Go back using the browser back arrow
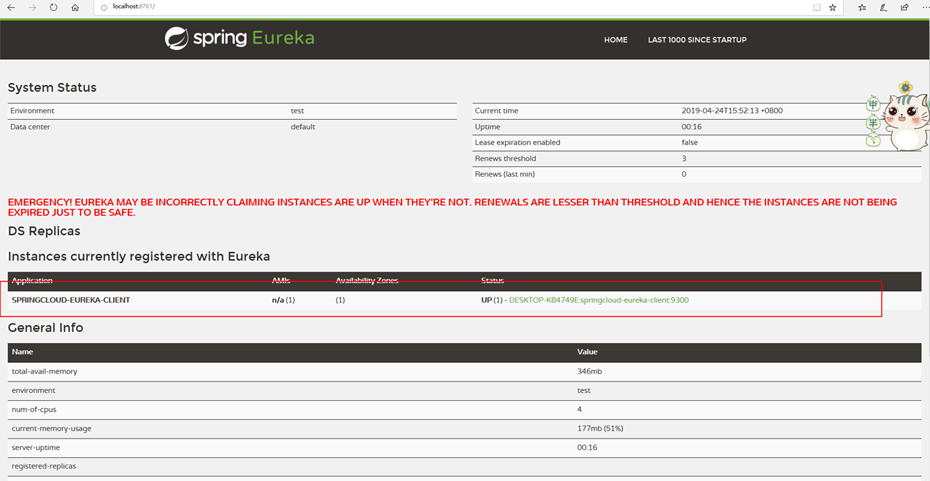930x481 pixels. pos(11,8)
